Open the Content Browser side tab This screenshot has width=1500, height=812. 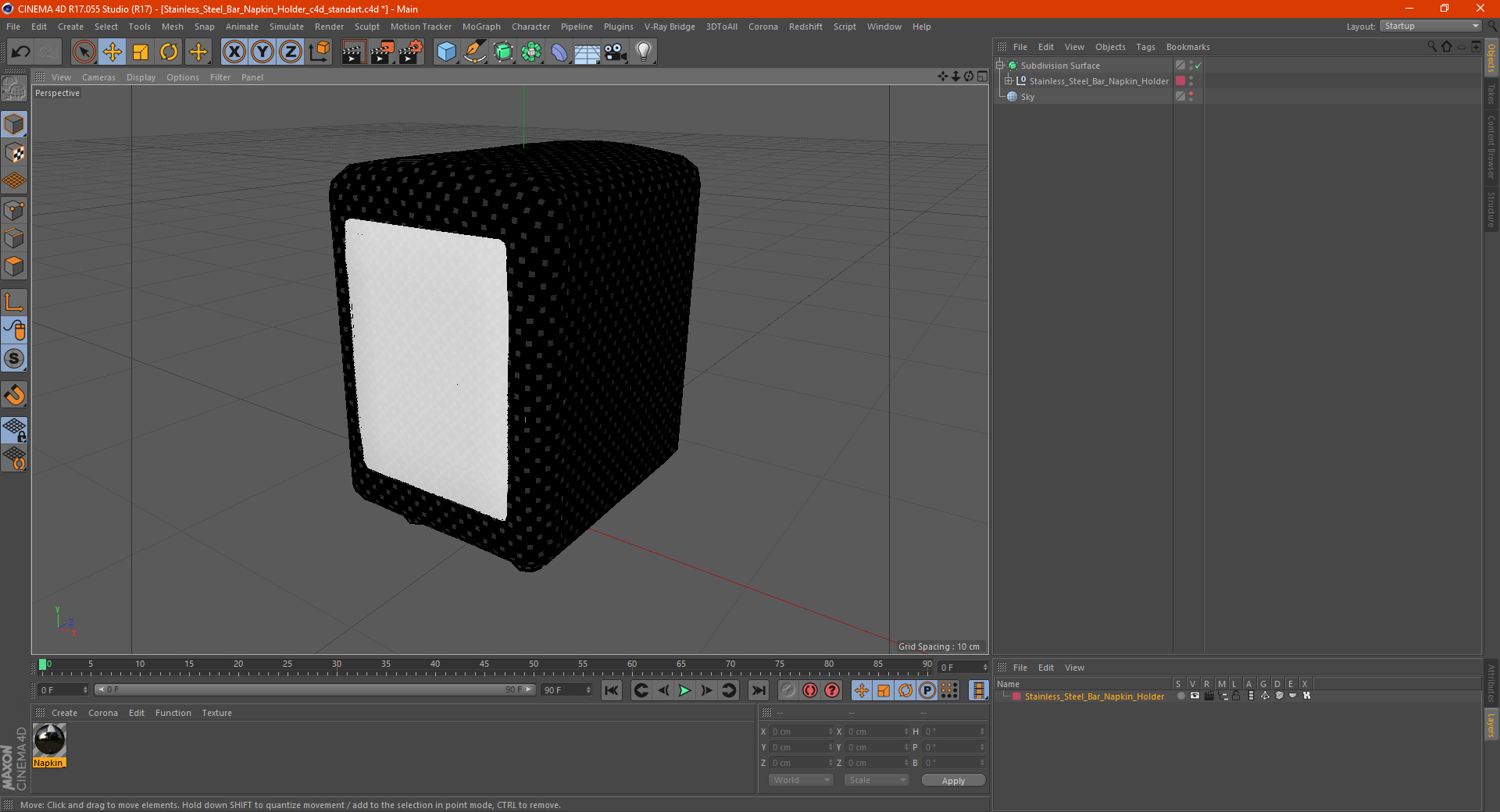(x=1491, y=147)
